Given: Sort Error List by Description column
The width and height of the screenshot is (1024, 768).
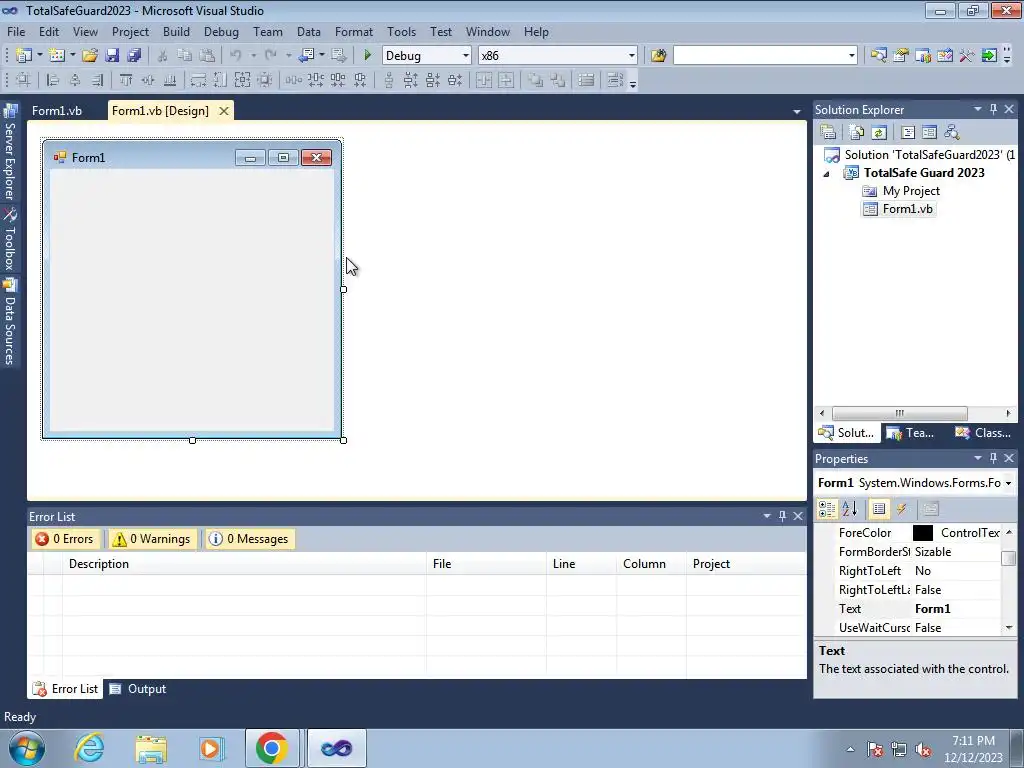Looking at the screenshot, I should click(244, 564).
